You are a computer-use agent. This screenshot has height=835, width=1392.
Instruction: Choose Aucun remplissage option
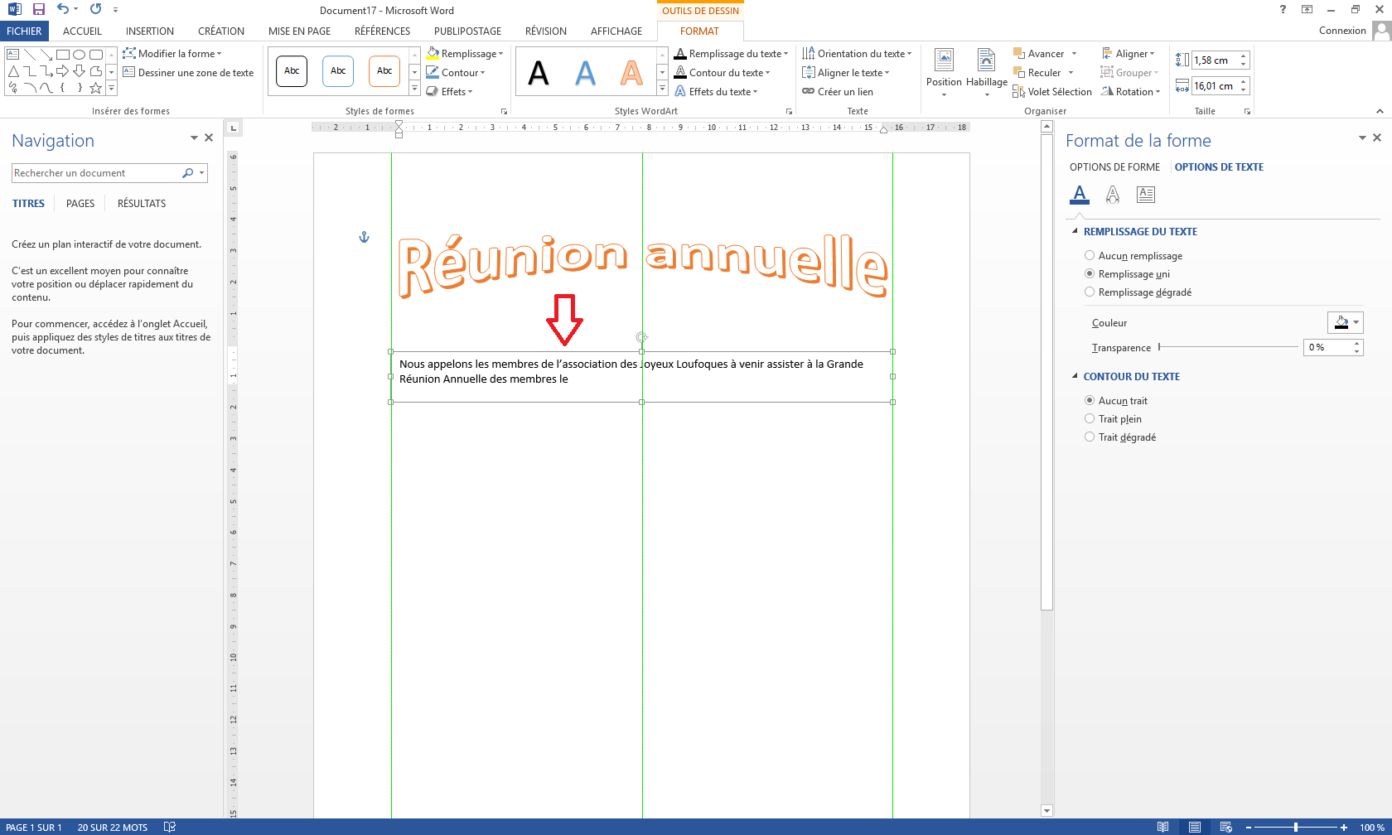1090,255
